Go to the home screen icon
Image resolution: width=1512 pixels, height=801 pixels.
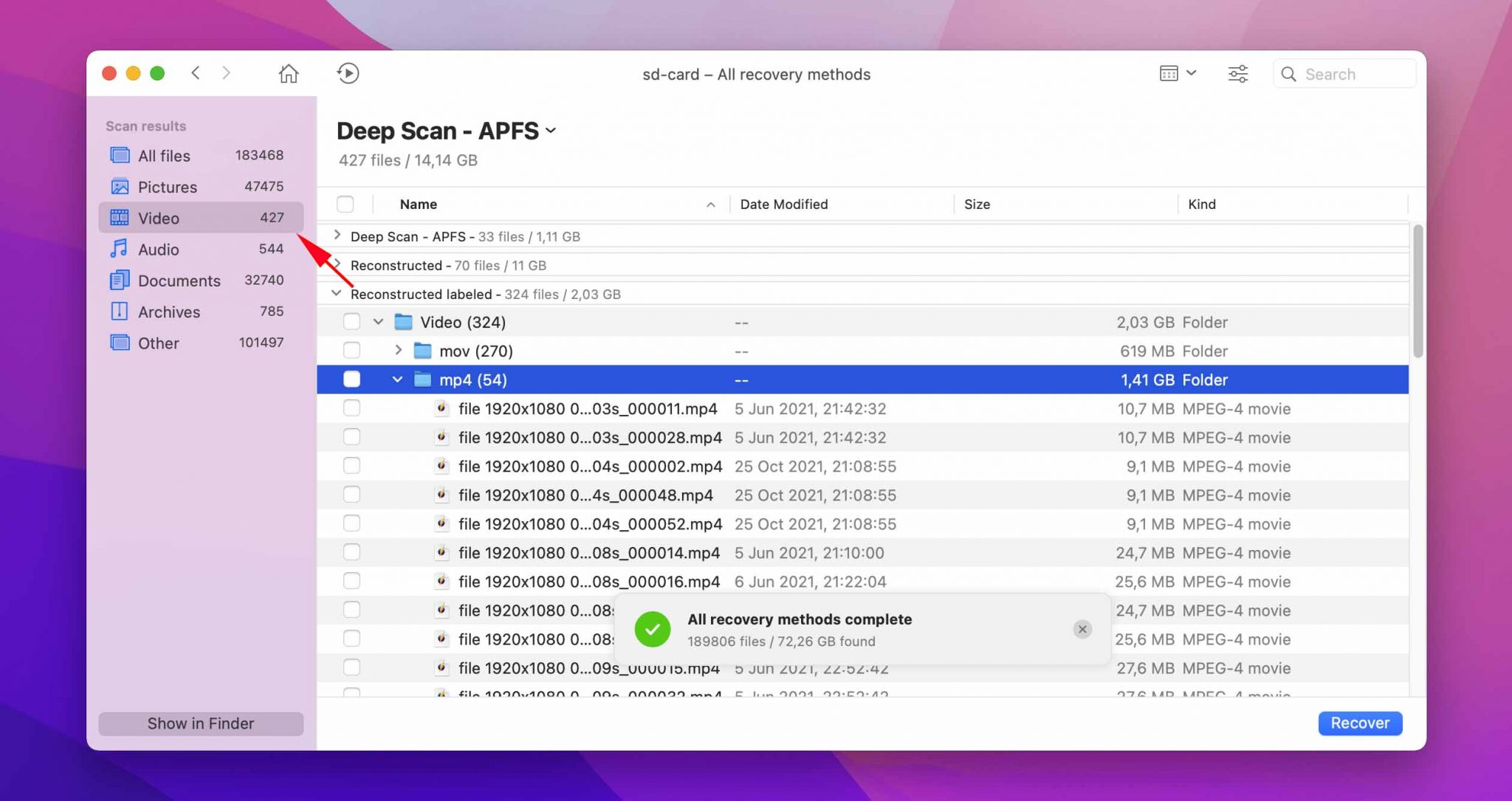tap(289, 74)
